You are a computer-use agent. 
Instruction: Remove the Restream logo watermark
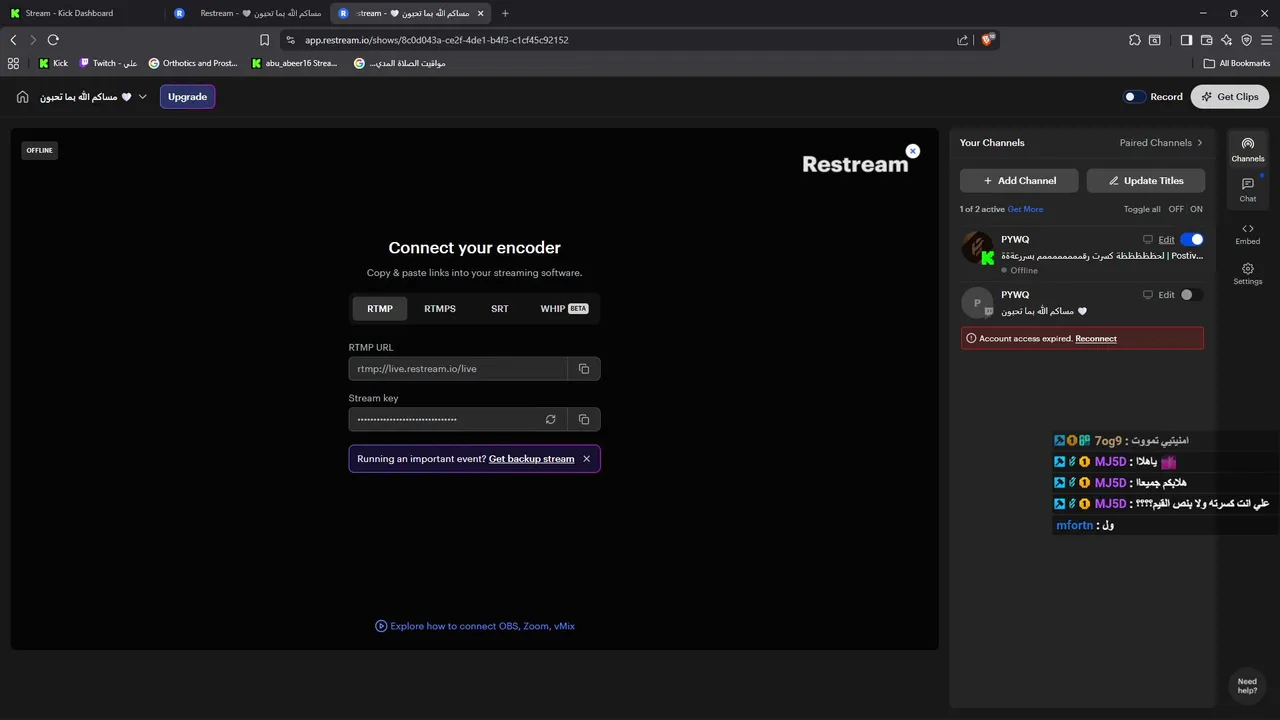coord(912,151)
